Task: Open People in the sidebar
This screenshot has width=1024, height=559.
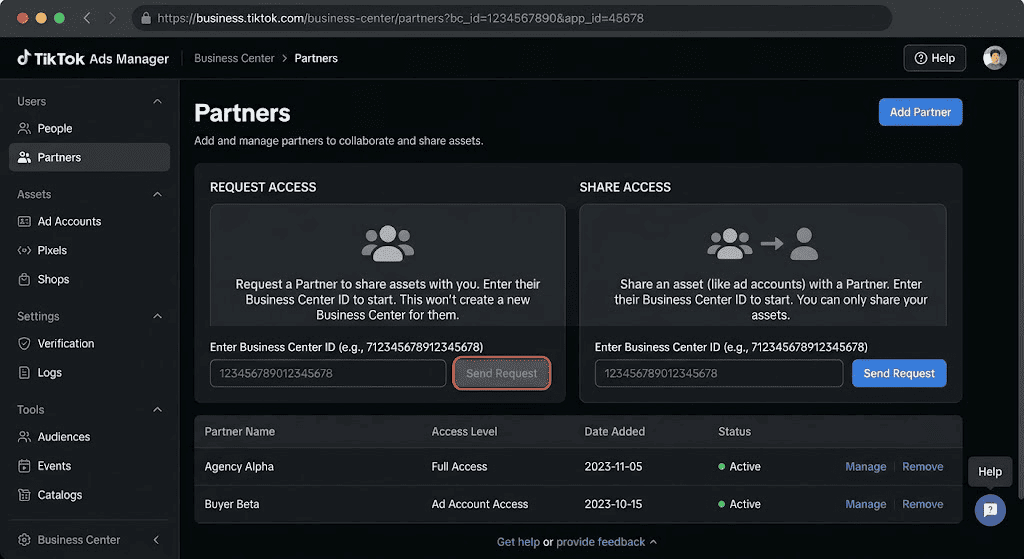Action: point(89,129)
